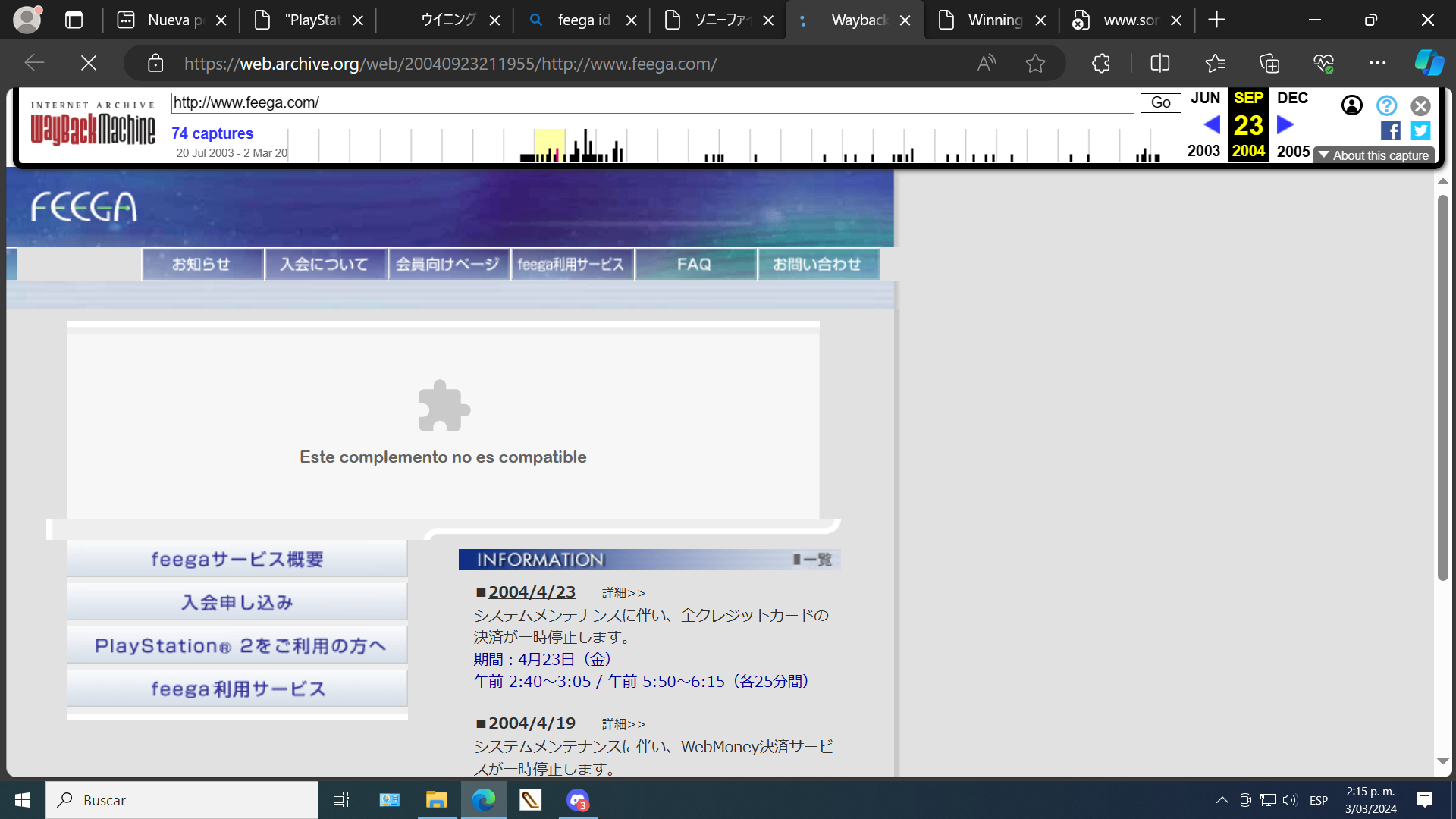Image resolution: width=1456 pixels, height=819 pixels.
Task: Toggle split screen view
Action: point(1160,63)
